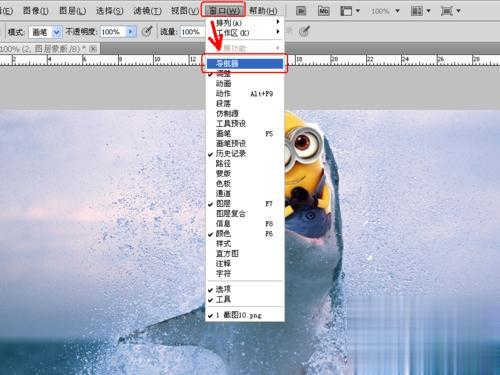Viewport: 500px width, 375px height.
Task: Uncheck the 图层 F7 panel entry
Action: [x=245, y=204]
